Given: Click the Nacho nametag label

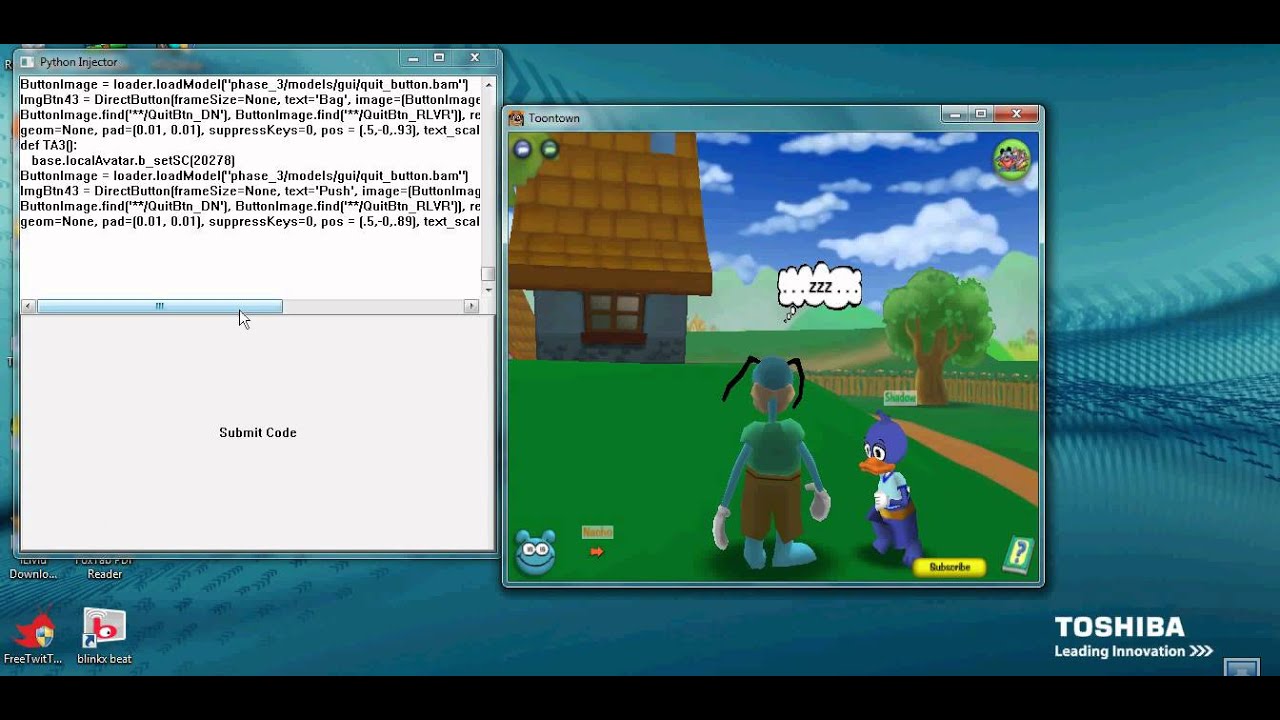Looking at the screenshot, I should coord(597,532).
